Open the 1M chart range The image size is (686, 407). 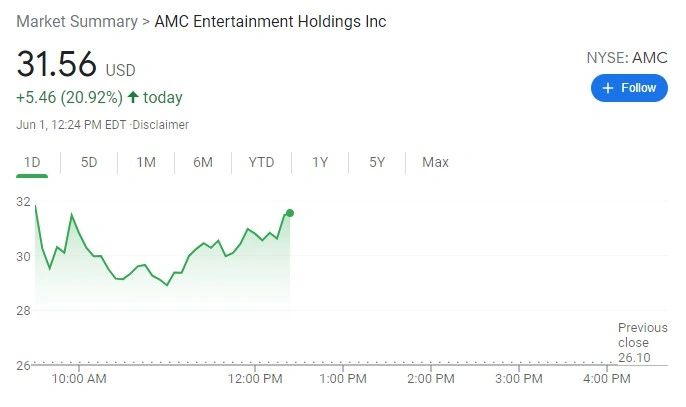point(146,162)
